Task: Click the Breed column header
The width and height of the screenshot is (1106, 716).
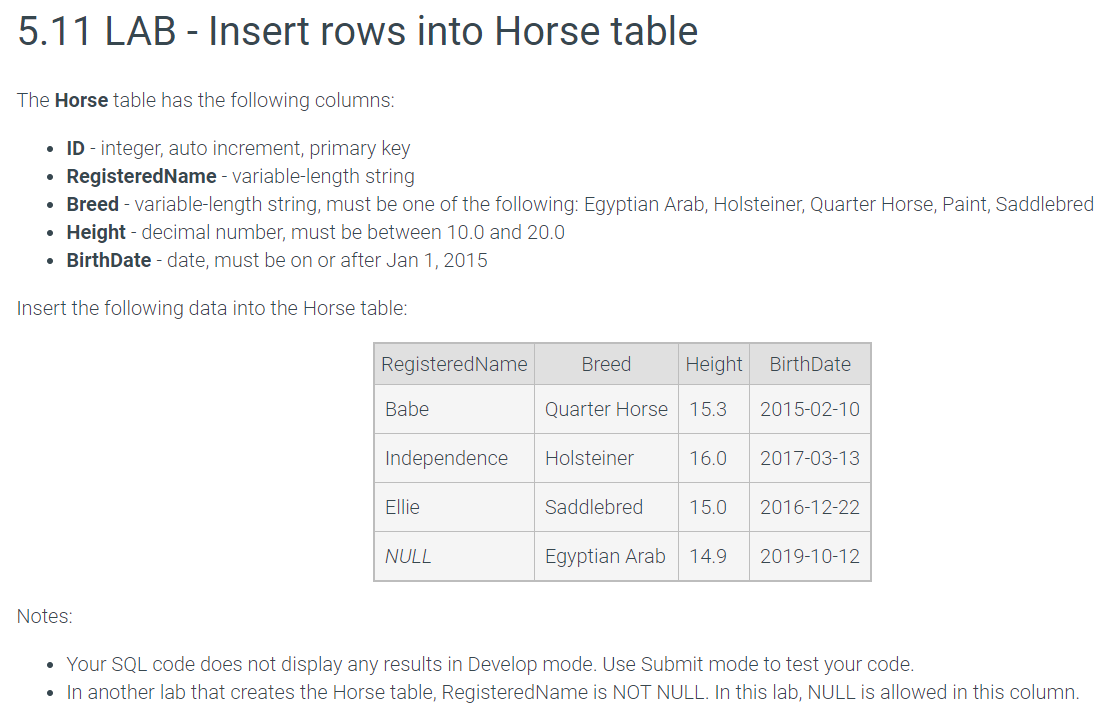Action: pos(607,364)
